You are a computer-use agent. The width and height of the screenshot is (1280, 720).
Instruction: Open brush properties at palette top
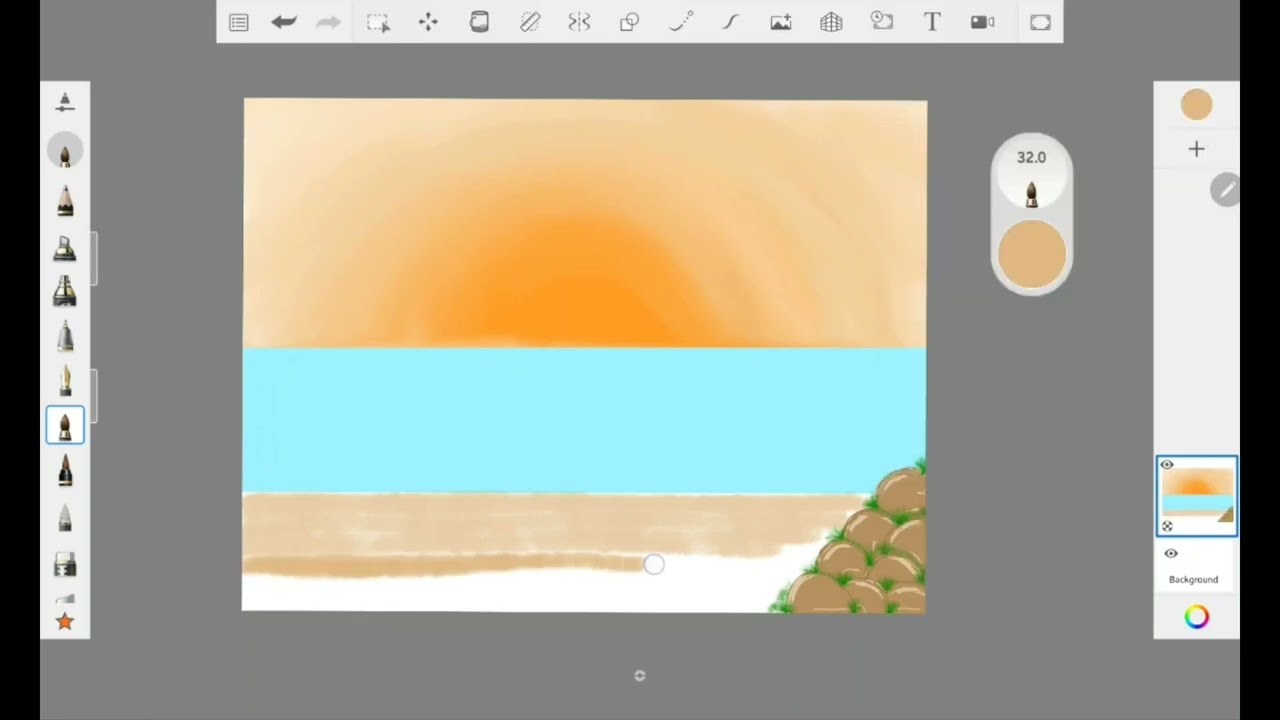point(65,102)
